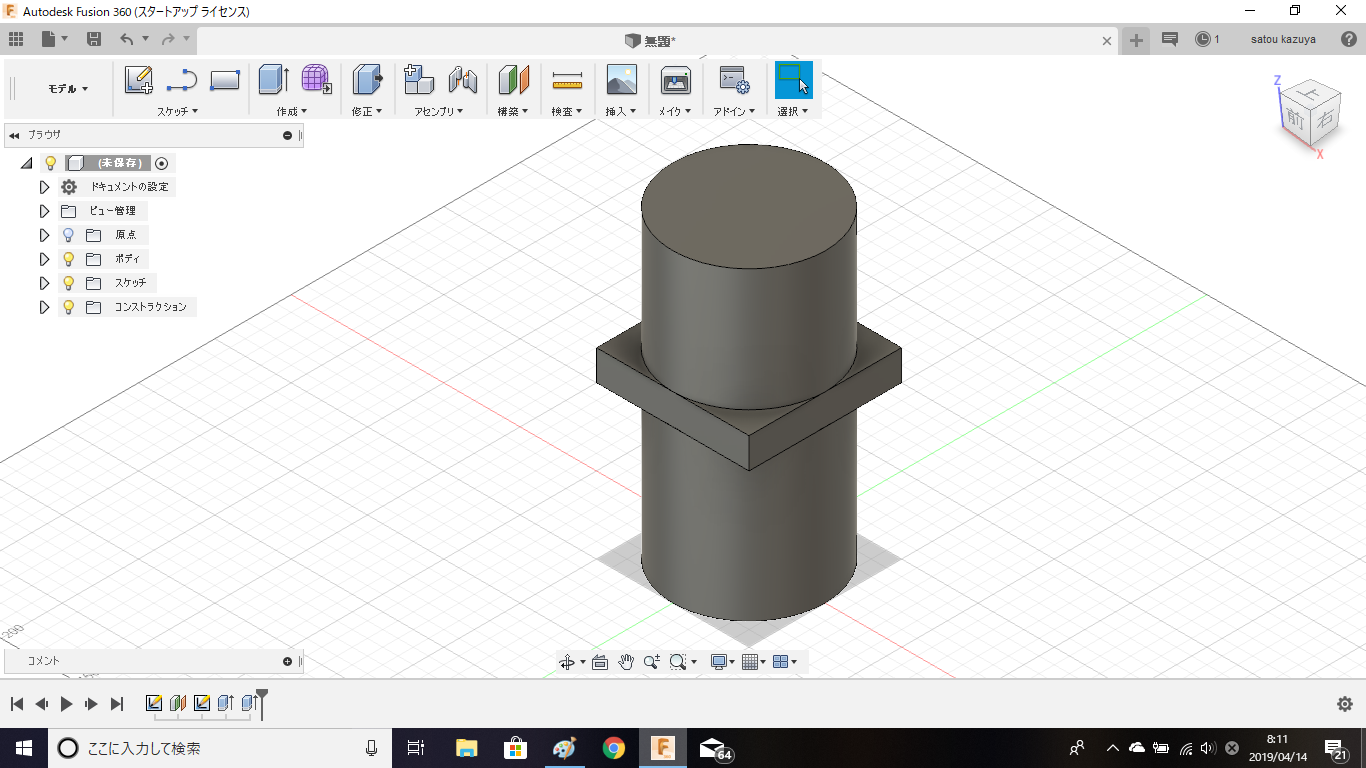The height and width of the screenshot is (768, 1366).
Task: Play the timeline
Action: [66, 704]
